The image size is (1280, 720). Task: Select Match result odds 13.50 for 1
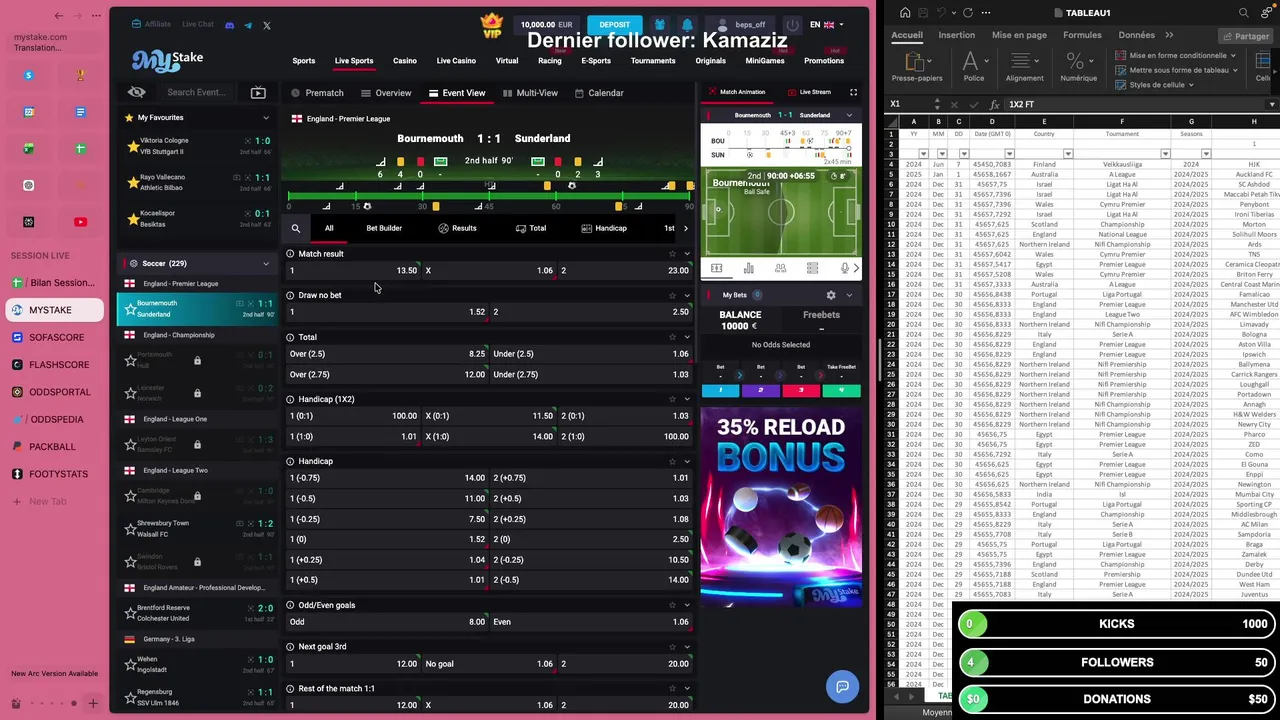[x=355, y=270]
